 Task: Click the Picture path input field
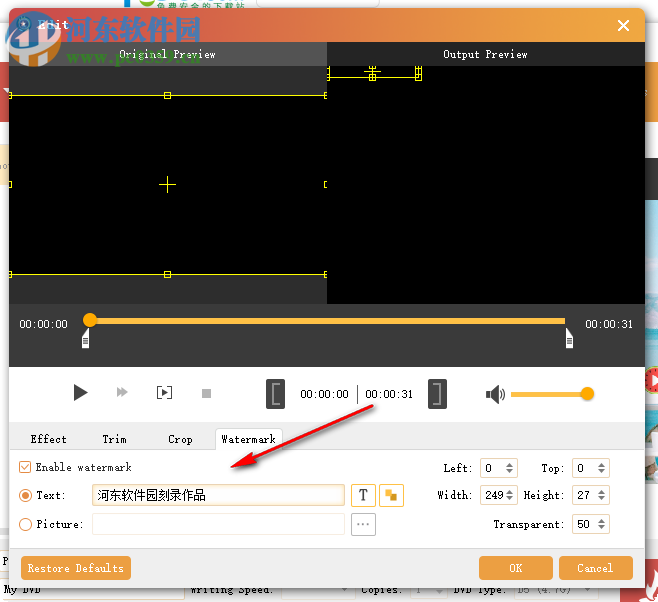tap(218, 524)
